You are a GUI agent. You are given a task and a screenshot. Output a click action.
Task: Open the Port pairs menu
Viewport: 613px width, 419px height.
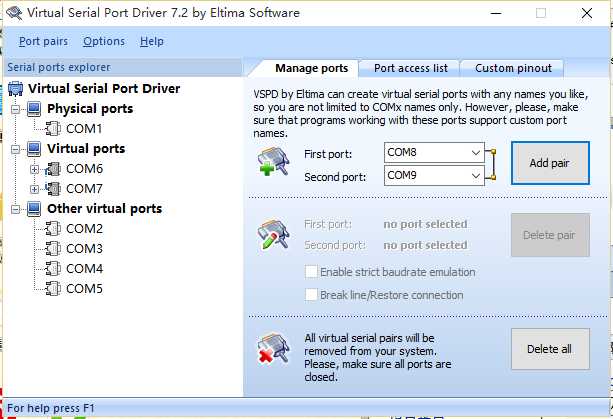coord(43,41)
